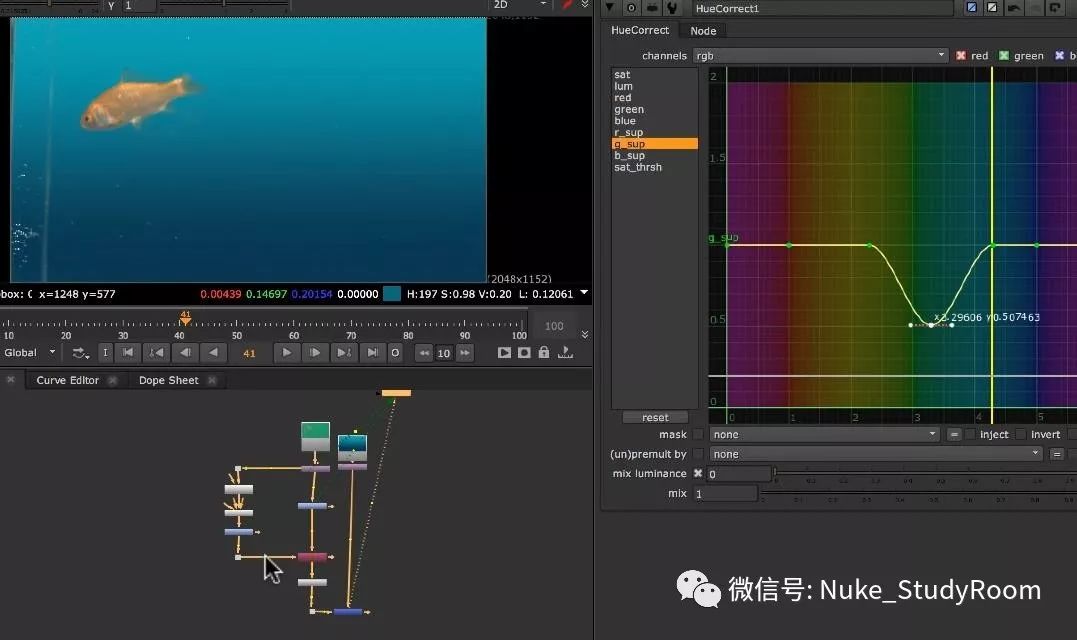Image resolution: width=1077 pixels, height=640 pixels.
Task: Open the Global frame range dropdown
Action: [x=30, y=353]
